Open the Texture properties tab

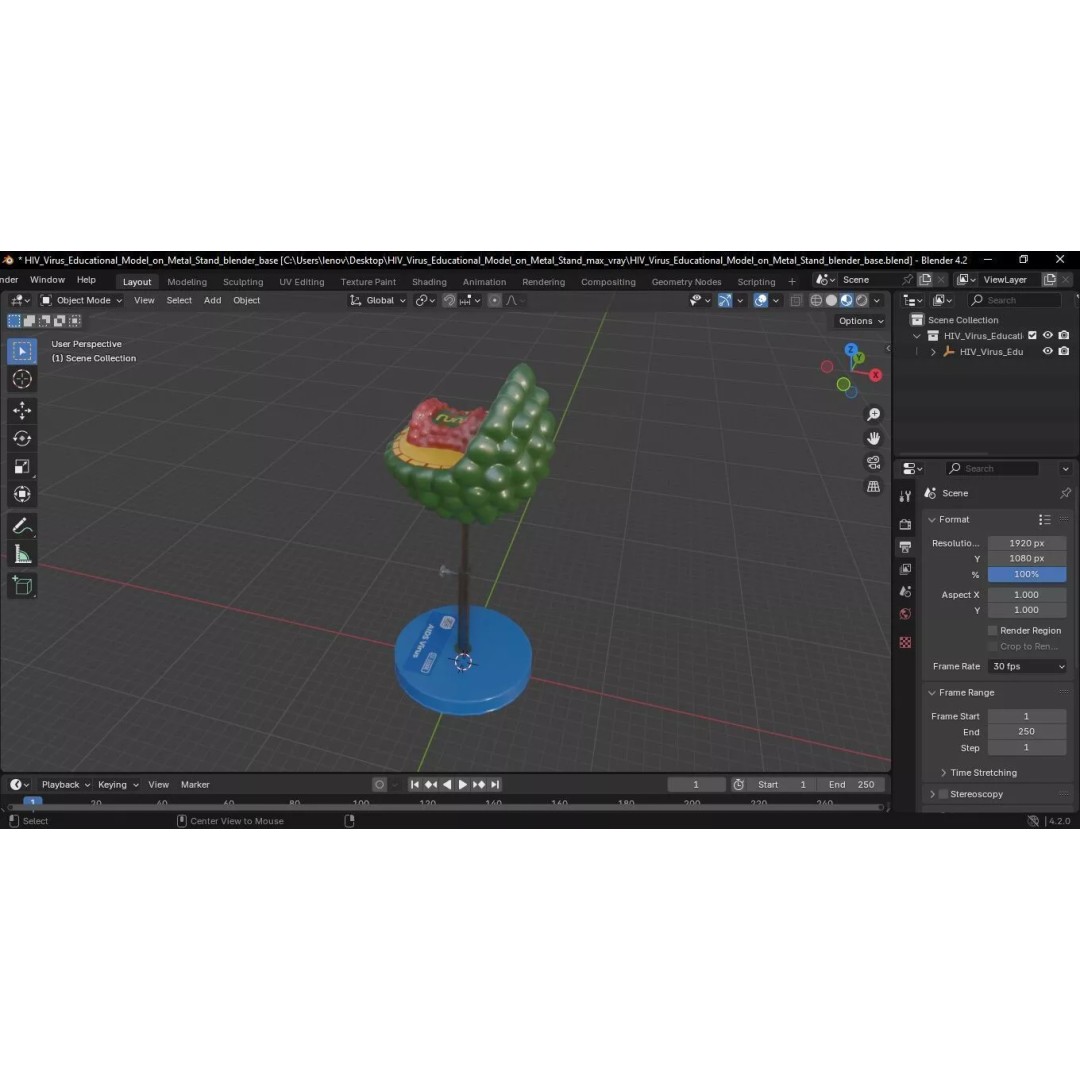[905, 643]
